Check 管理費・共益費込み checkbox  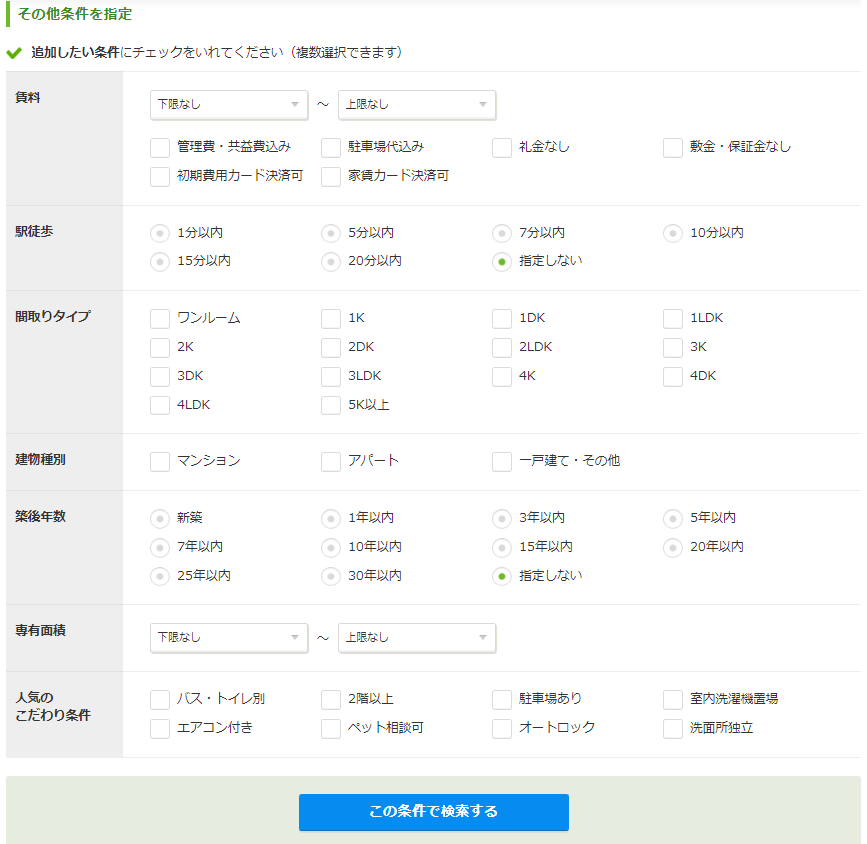tap(160, 148)
